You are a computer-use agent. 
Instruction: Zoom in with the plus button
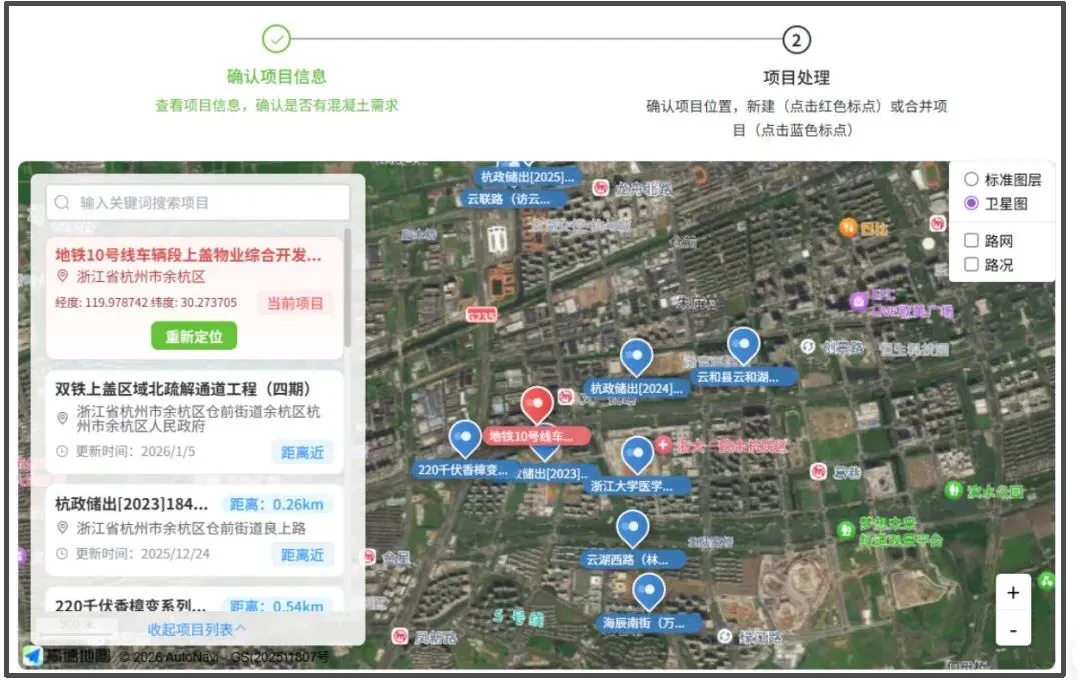[x=1012, y=593]
